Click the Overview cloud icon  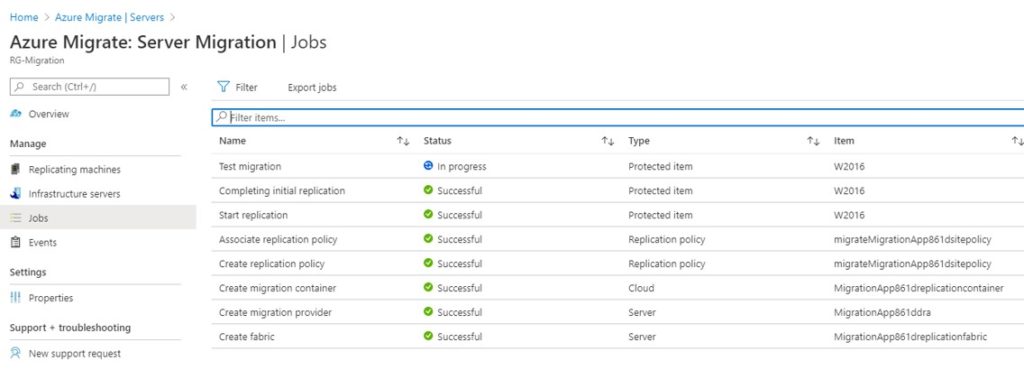[16, 114]
